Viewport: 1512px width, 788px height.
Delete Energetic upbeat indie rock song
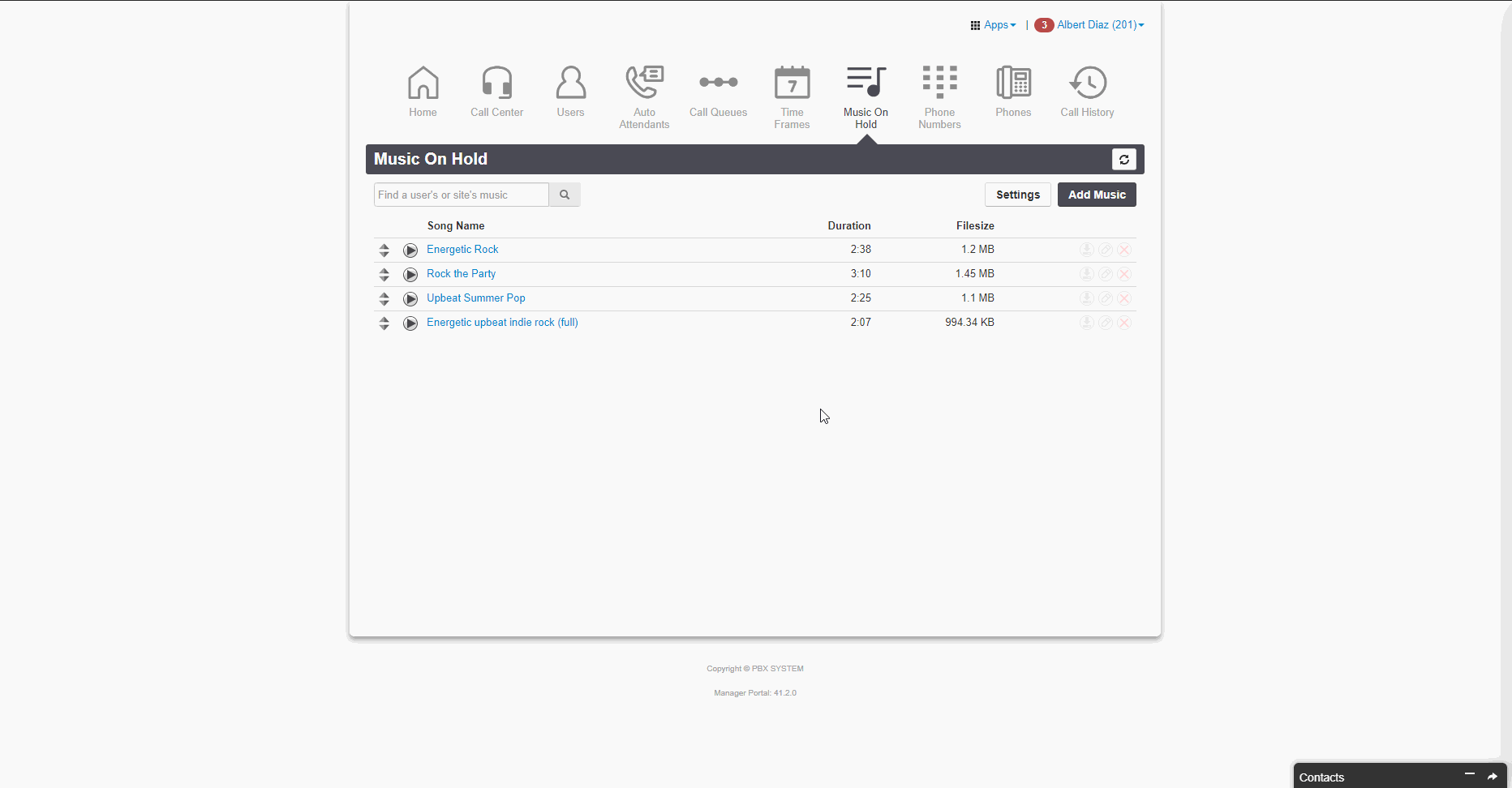coord(1124,323)
